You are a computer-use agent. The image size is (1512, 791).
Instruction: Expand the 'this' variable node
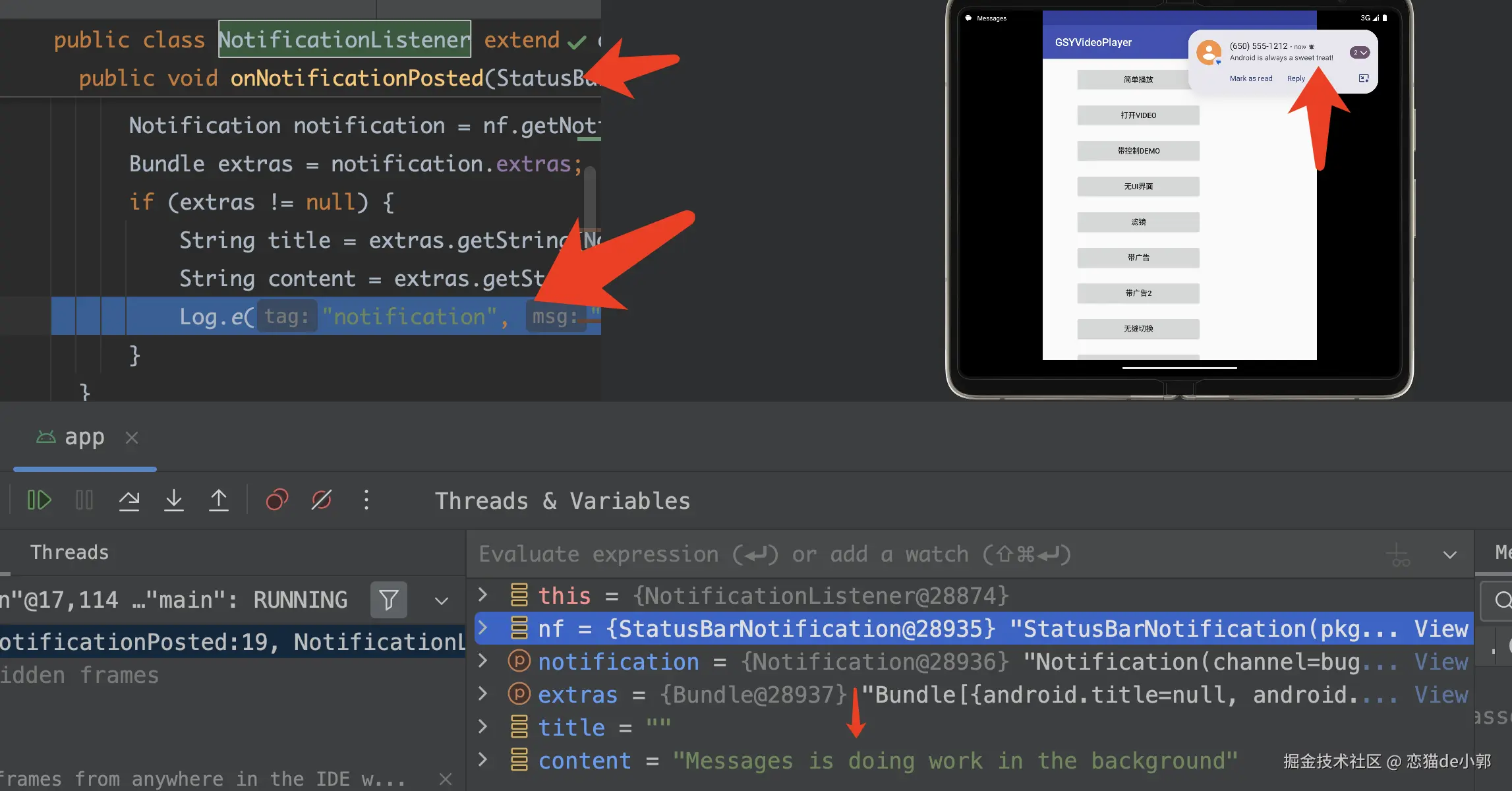point(483,595)
